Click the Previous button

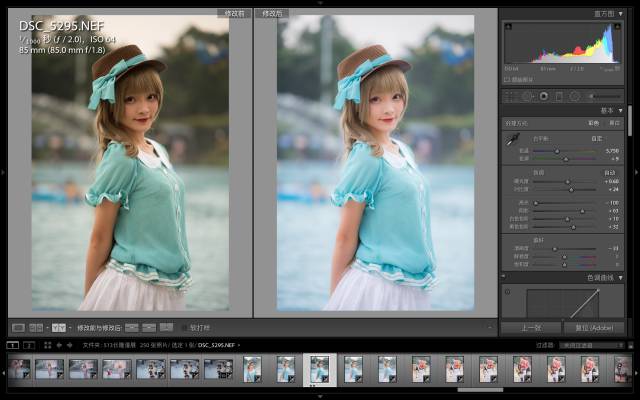531,328
